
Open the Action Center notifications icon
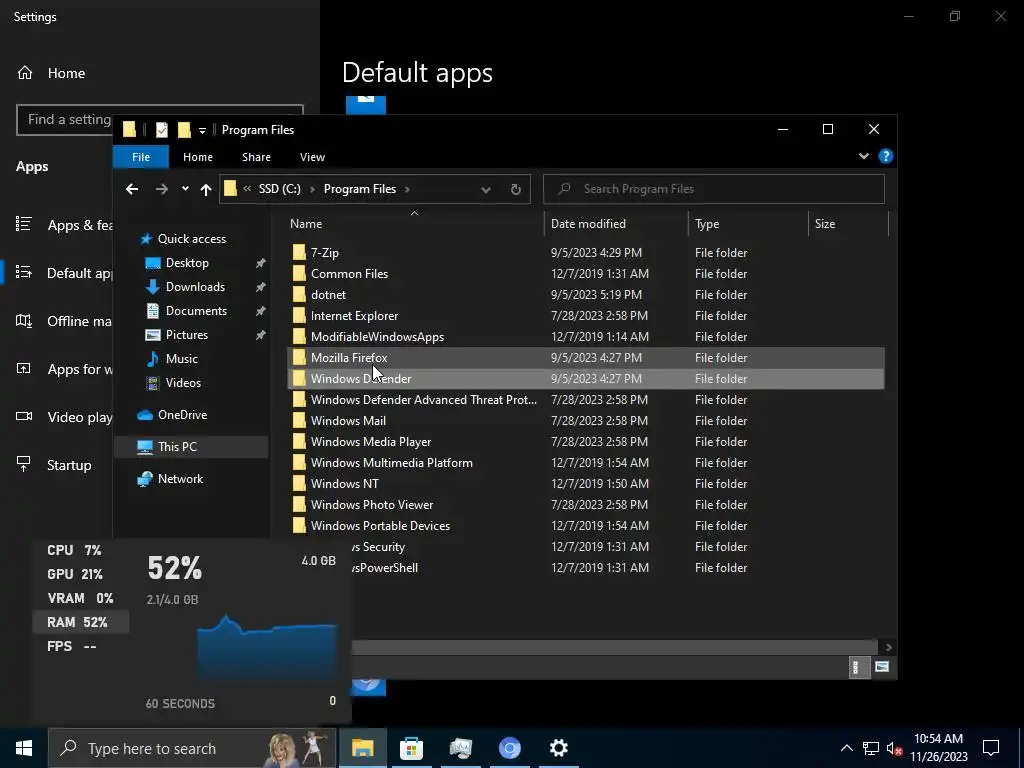click(991, 748)
